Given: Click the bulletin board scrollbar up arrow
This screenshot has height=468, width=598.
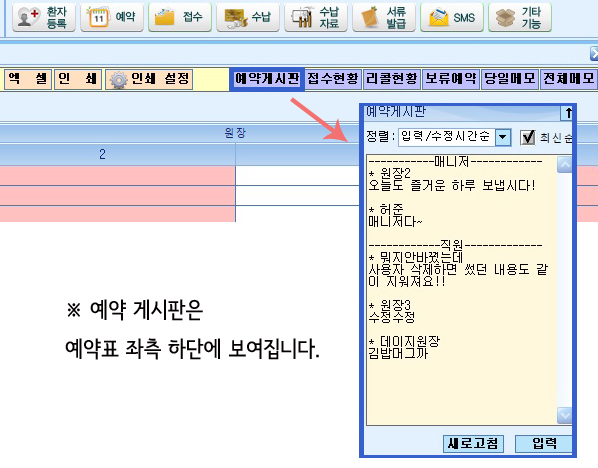Looking at the screenshot, I should click(564, 165).
